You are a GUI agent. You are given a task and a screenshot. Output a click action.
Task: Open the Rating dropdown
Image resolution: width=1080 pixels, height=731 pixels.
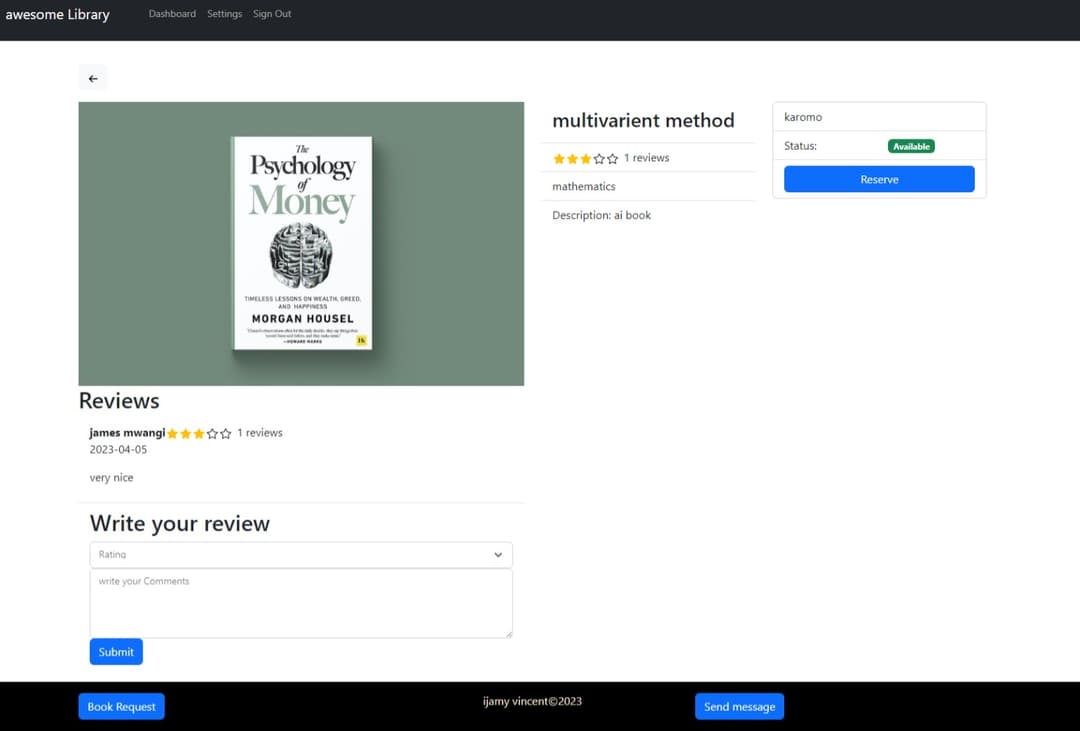click(300, 554)
